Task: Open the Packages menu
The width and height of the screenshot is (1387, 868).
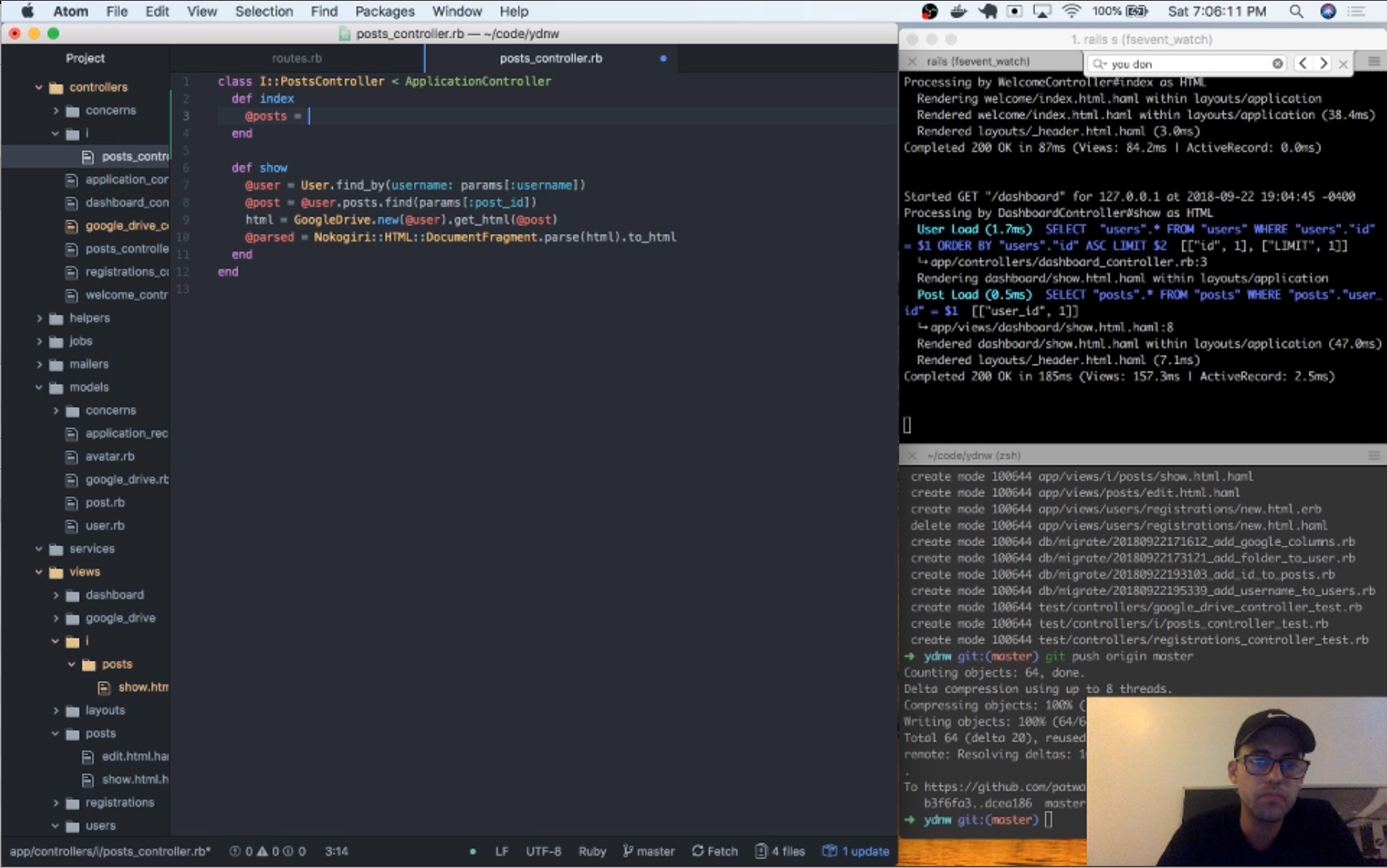Action: tap(384, 11)
